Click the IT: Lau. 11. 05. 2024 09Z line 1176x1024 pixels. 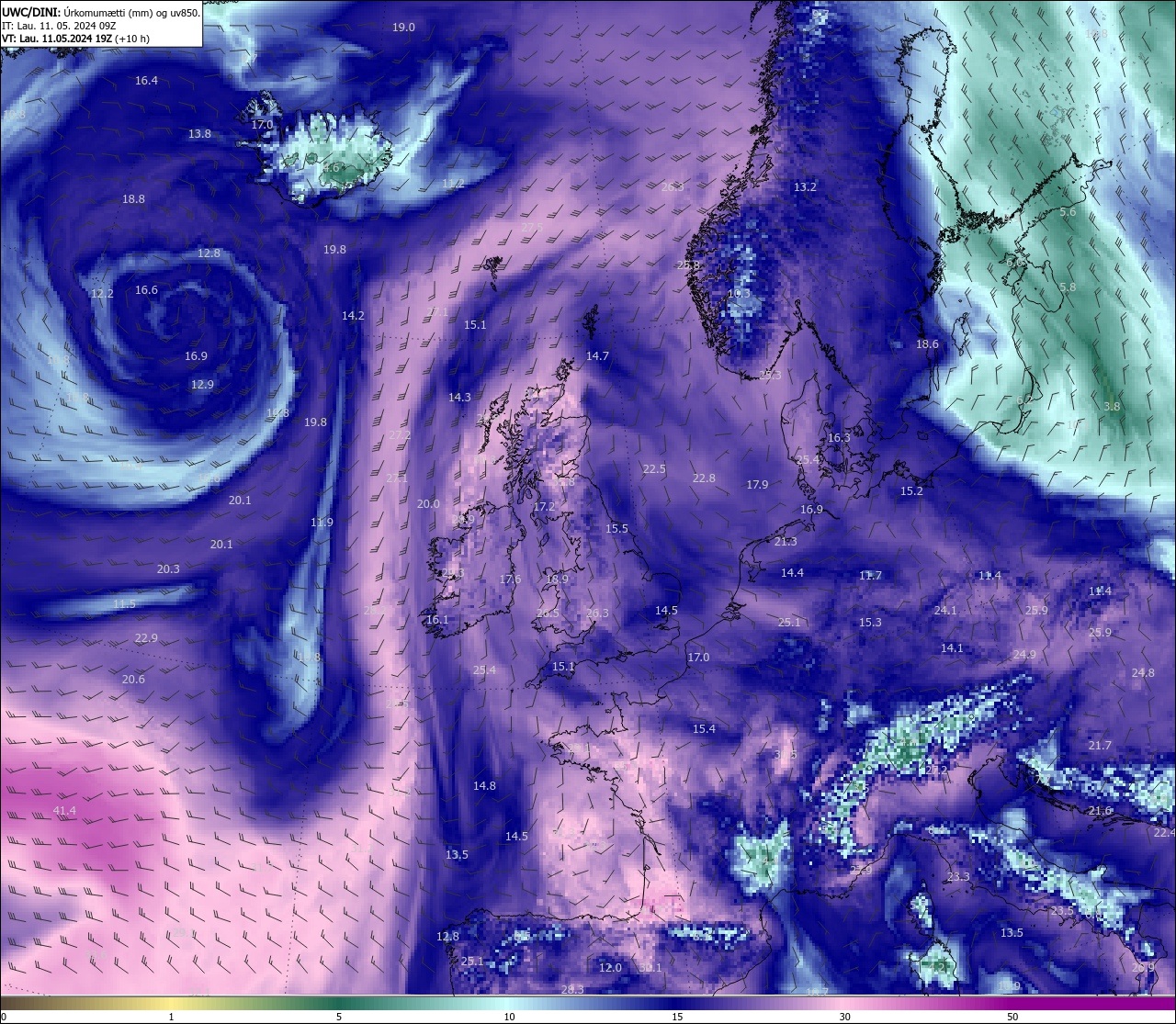[x=59, y=26]
